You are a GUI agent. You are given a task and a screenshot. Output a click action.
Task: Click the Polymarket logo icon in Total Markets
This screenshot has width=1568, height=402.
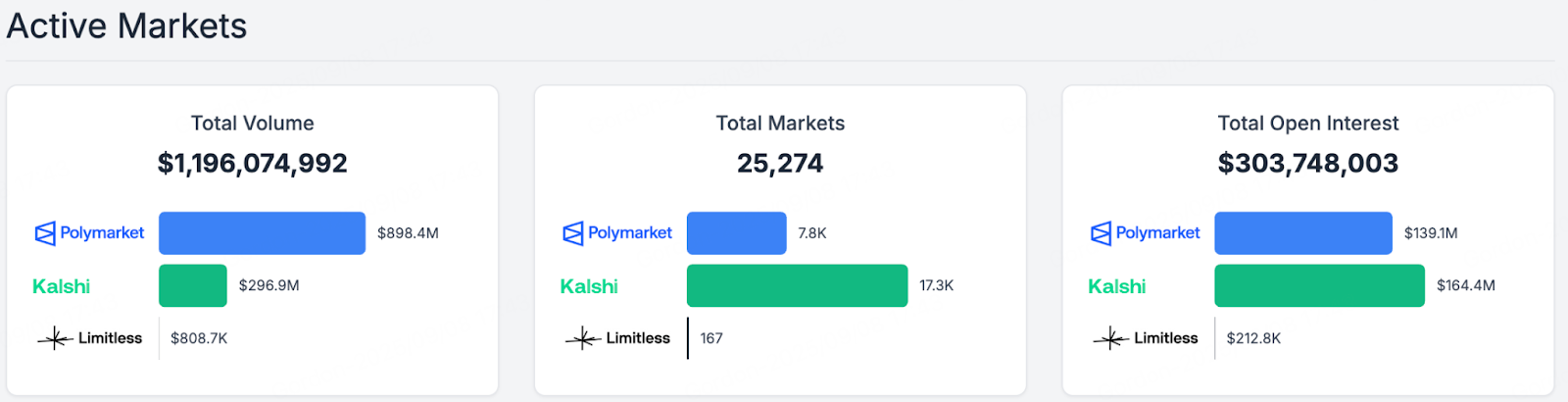coord(573,233)
